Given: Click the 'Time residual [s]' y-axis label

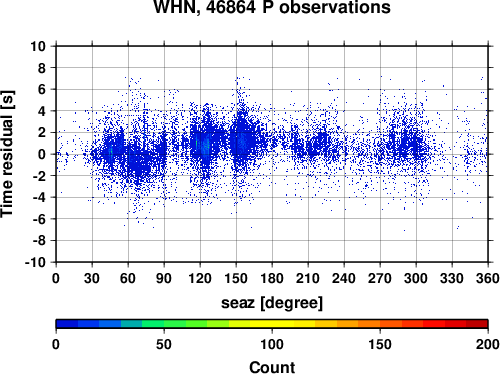Looking at the screenshot, I should 7,154.
